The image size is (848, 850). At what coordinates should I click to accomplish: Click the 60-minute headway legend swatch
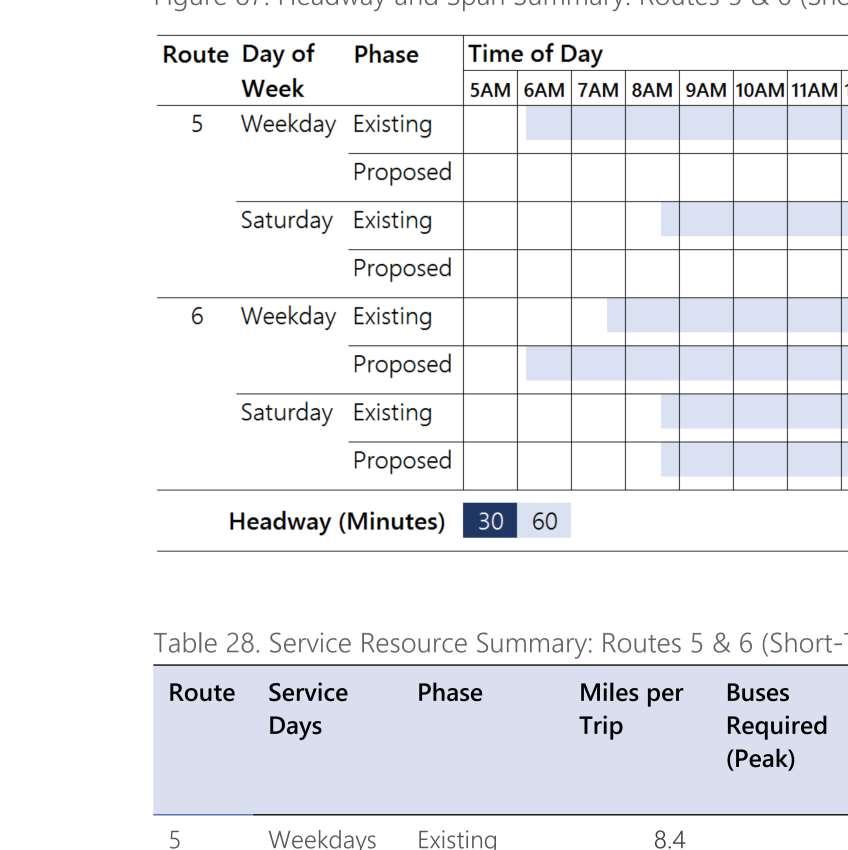544,520
